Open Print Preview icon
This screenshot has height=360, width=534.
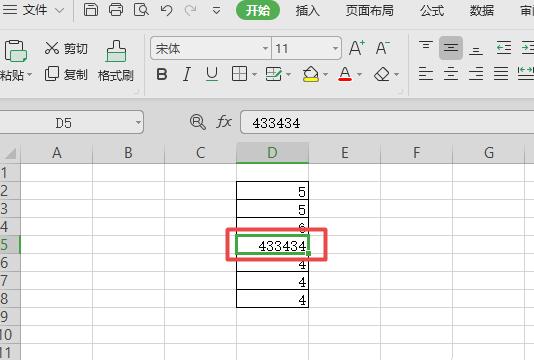click(141, 10)
